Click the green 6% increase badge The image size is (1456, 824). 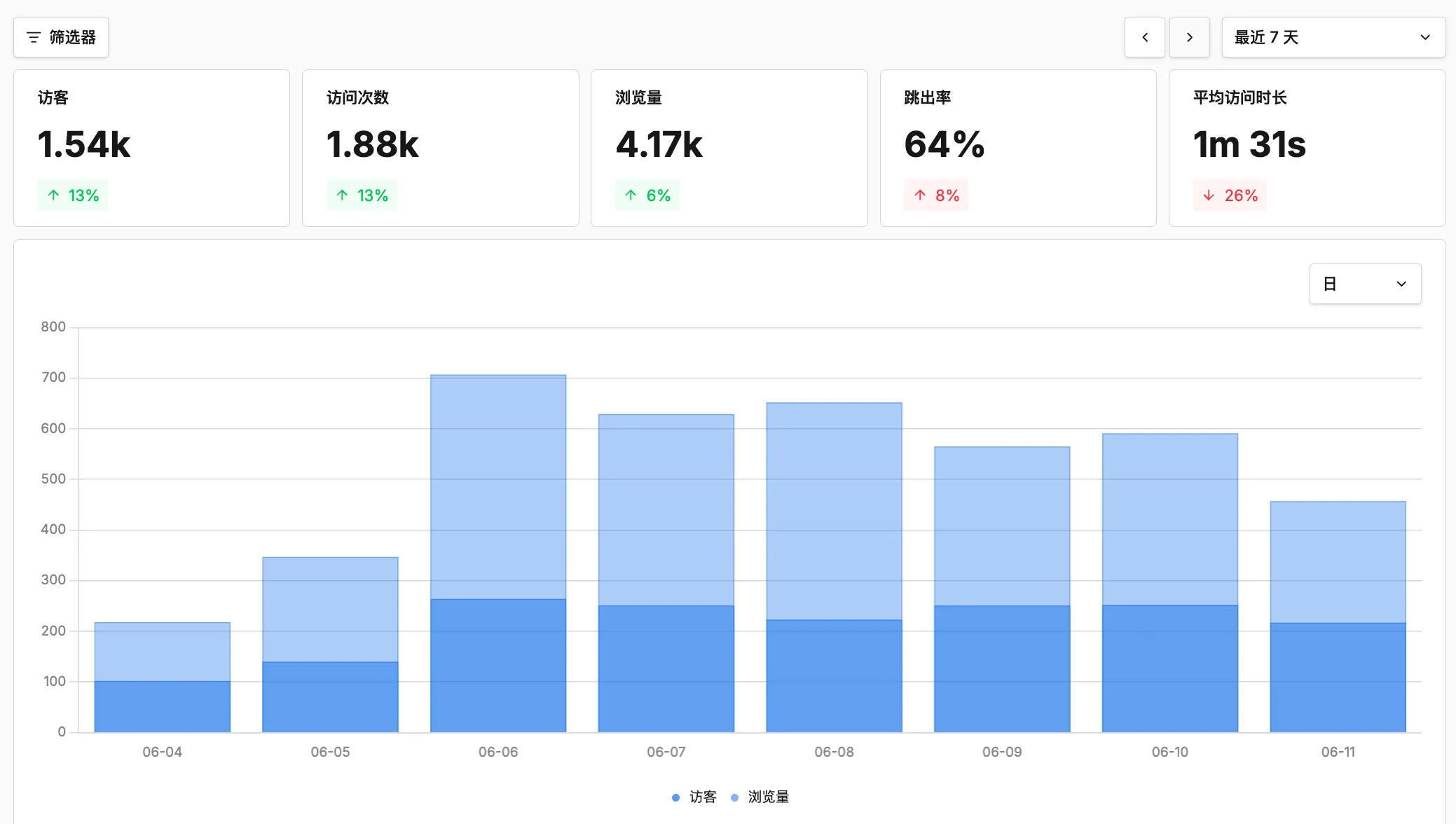[647, 195]
